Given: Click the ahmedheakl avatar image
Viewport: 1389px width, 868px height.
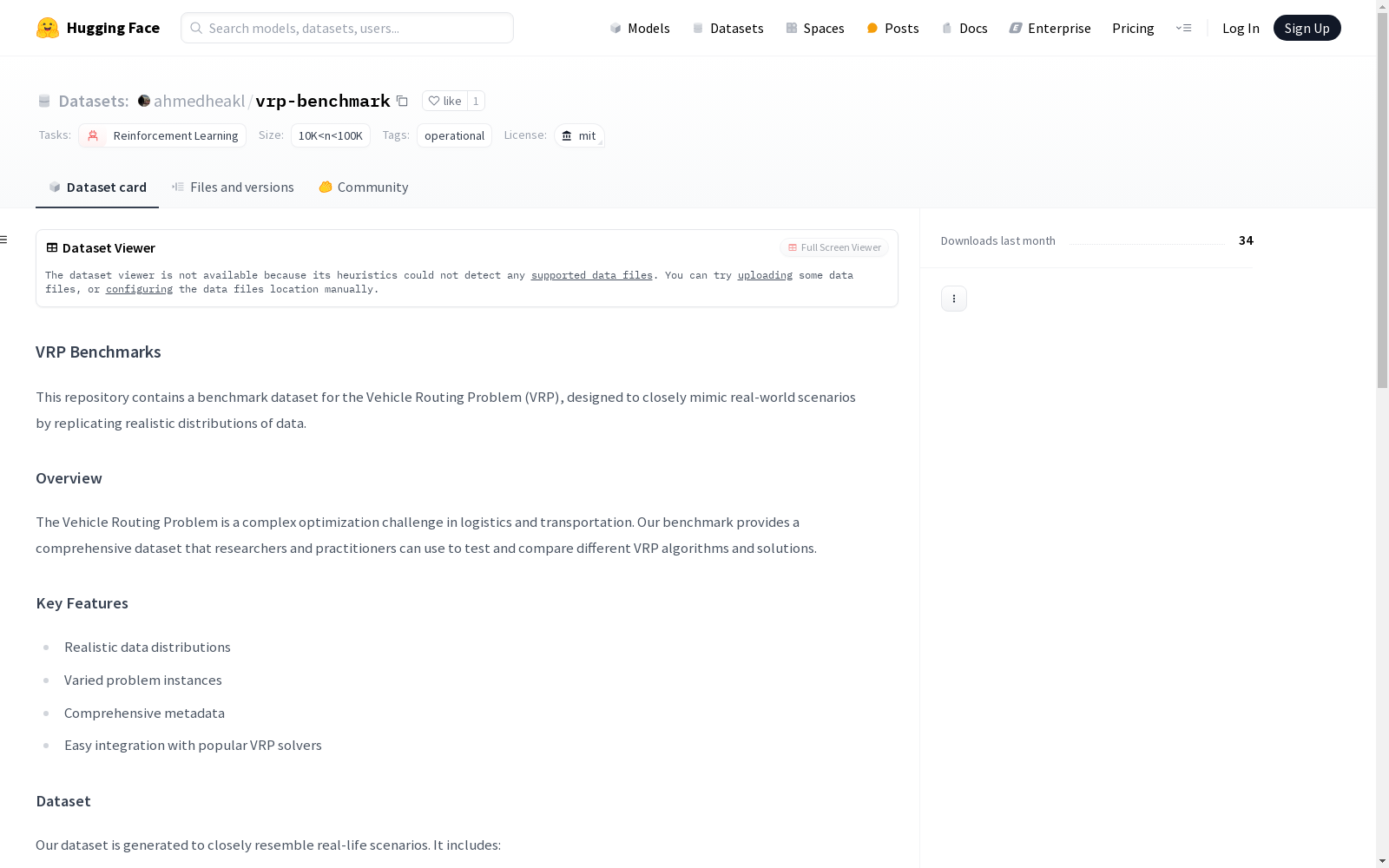Looking at the screenshot, I should click(x=144, y=101).
